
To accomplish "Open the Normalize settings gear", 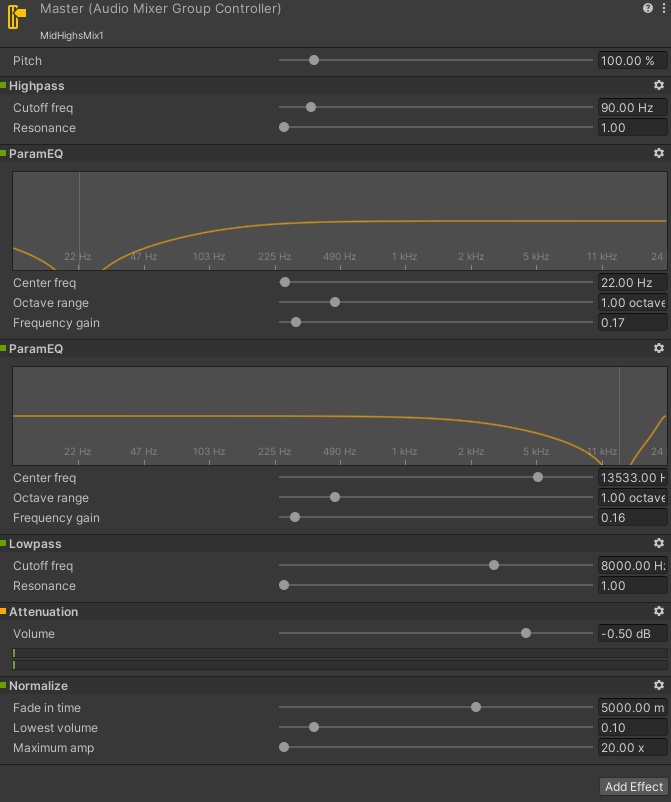I will click(x=658, y=685).
